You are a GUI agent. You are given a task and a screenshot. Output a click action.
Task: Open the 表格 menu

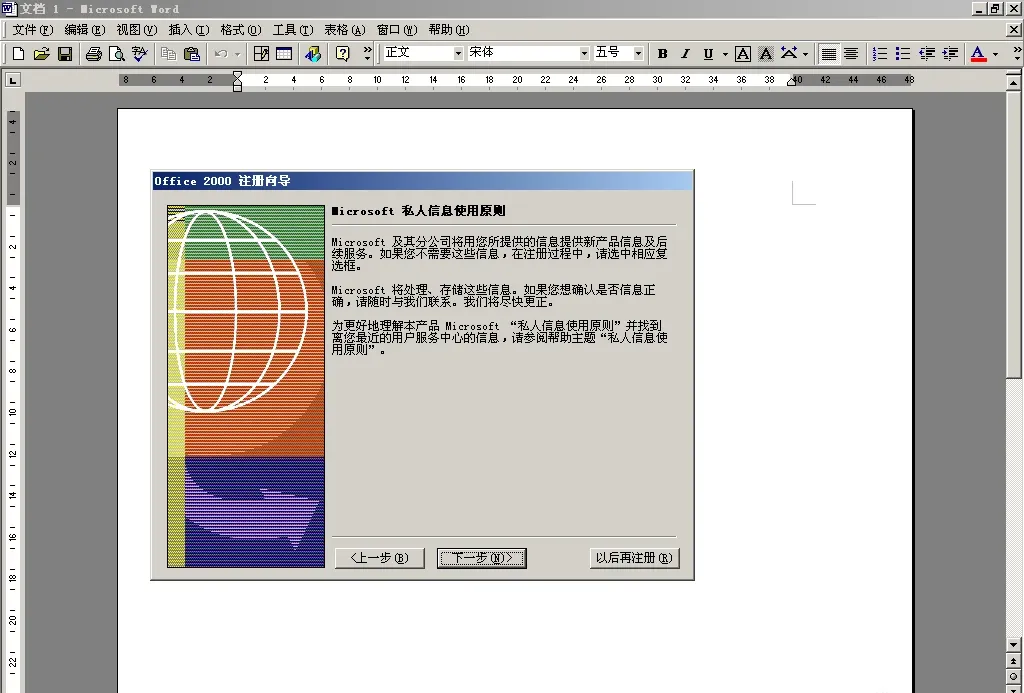pyautogui.click(x=345, y=29)
